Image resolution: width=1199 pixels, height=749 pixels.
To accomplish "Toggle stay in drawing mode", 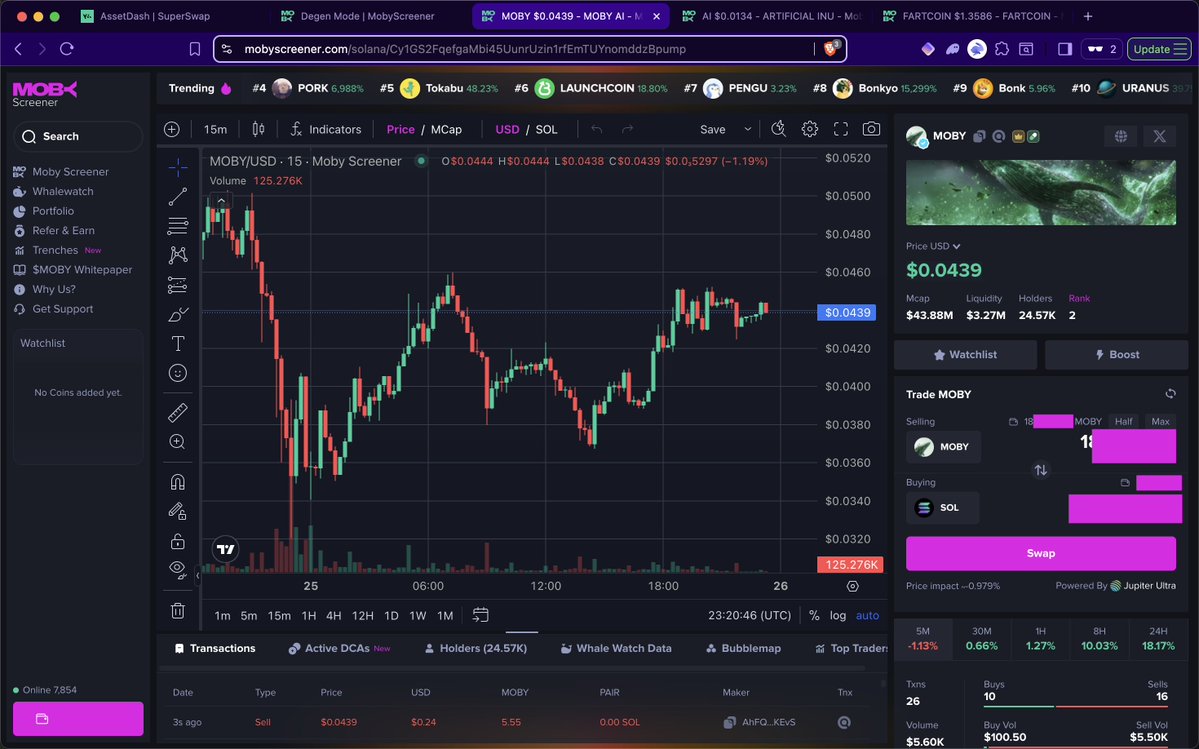I will 177,511.
